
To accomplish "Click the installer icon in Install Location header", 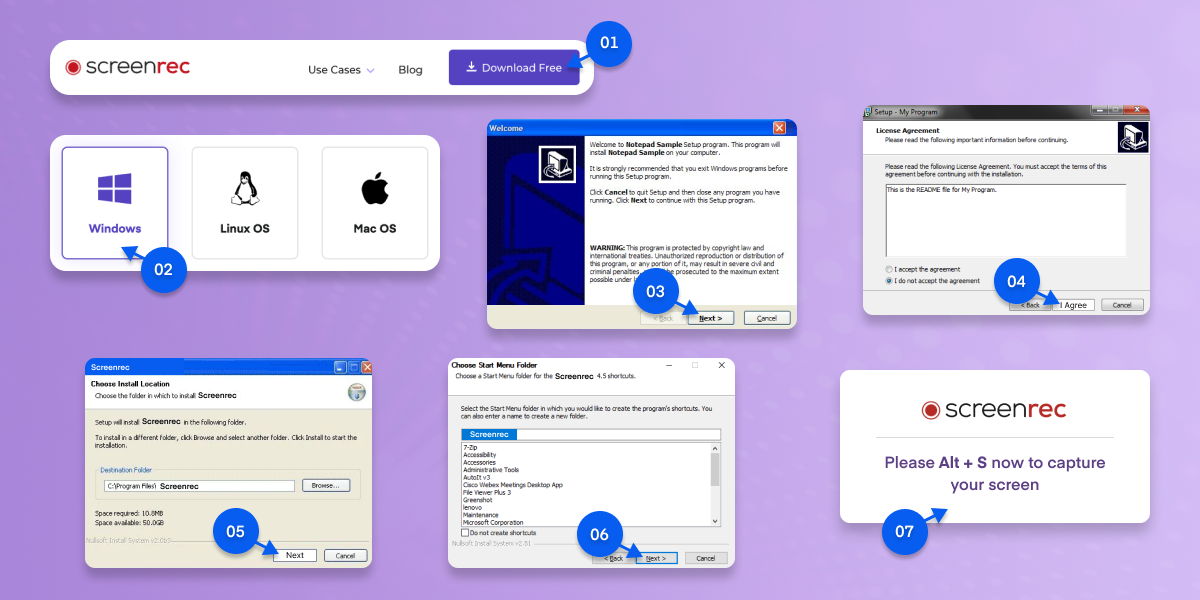I will click(x=356, y=391).
